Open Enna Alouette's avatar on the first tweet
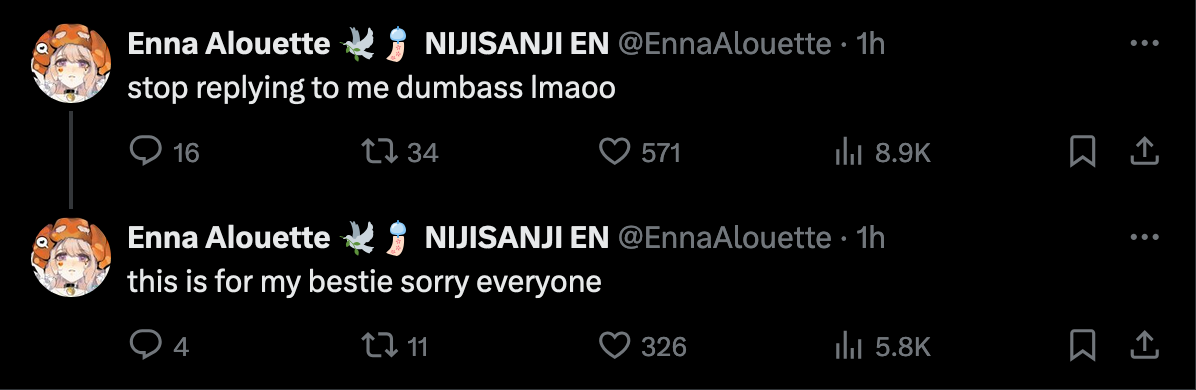Image resolution: width=1196 pixels, height=390 pixels. [x=71, y=63]
